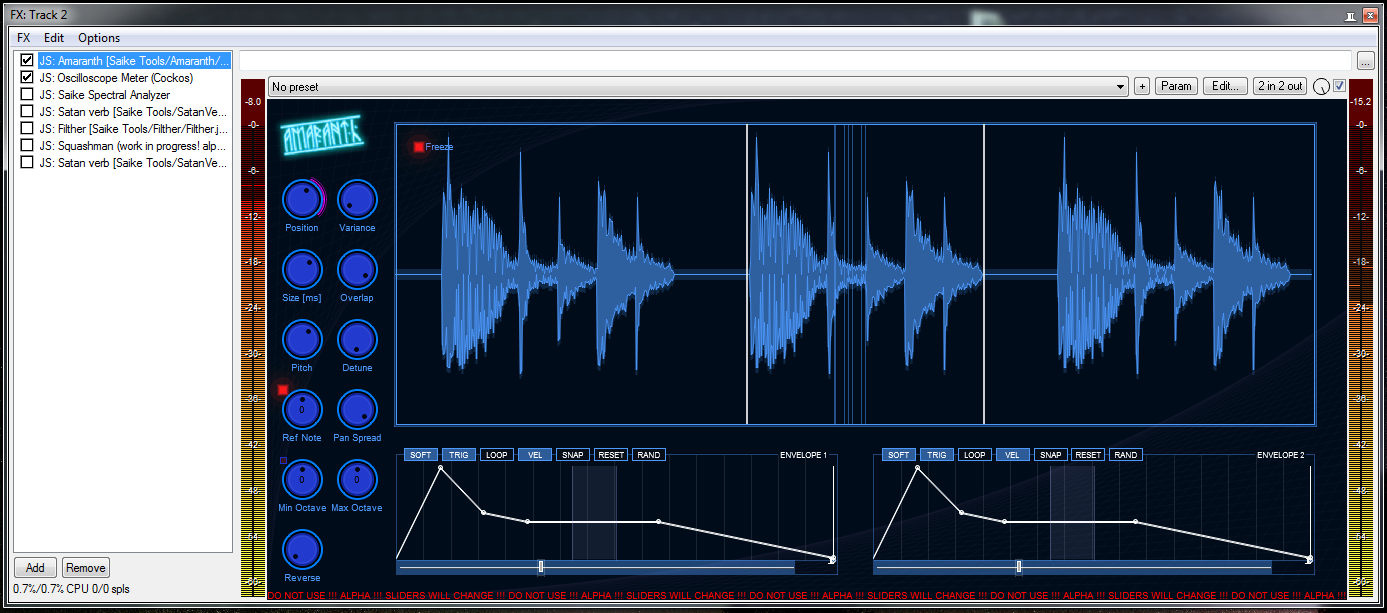The width and height of the screenshot is (1387, 613).
Task: Click the ENVELOPE 1 label
Action: [803, 455]
